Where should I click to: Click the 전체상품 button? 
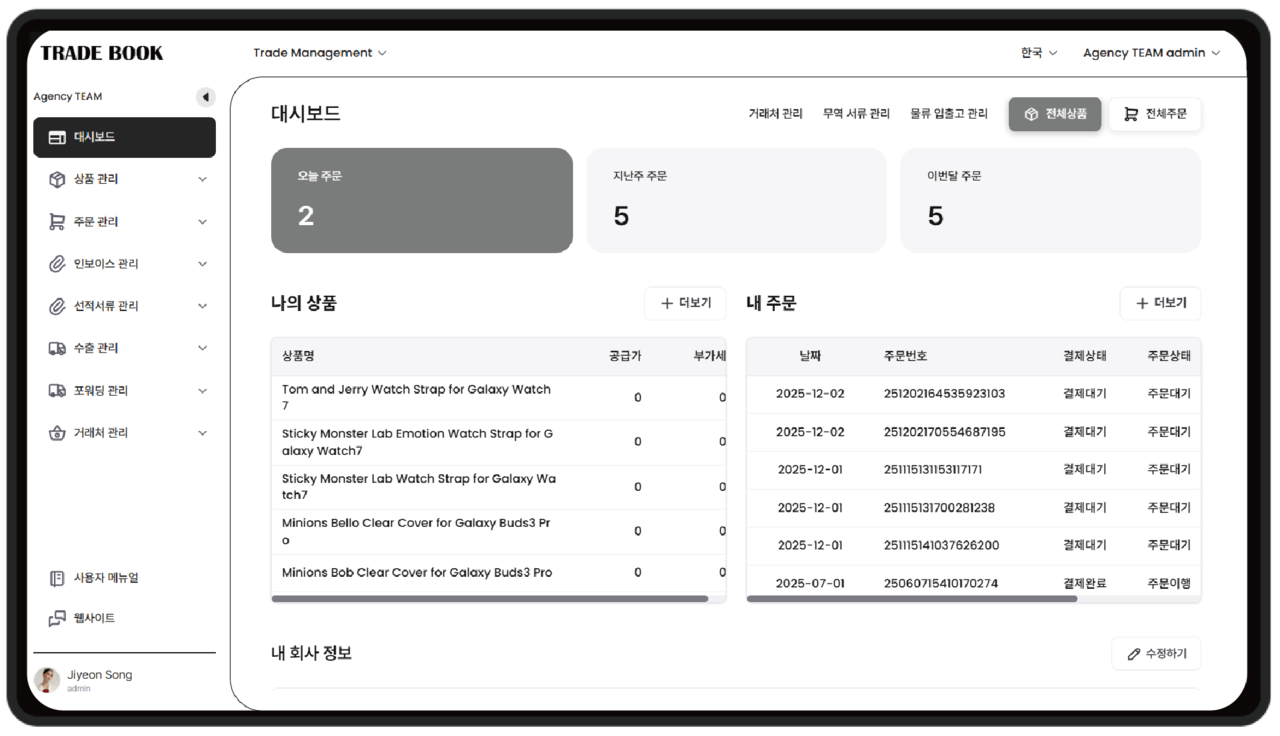(1055, 114)
